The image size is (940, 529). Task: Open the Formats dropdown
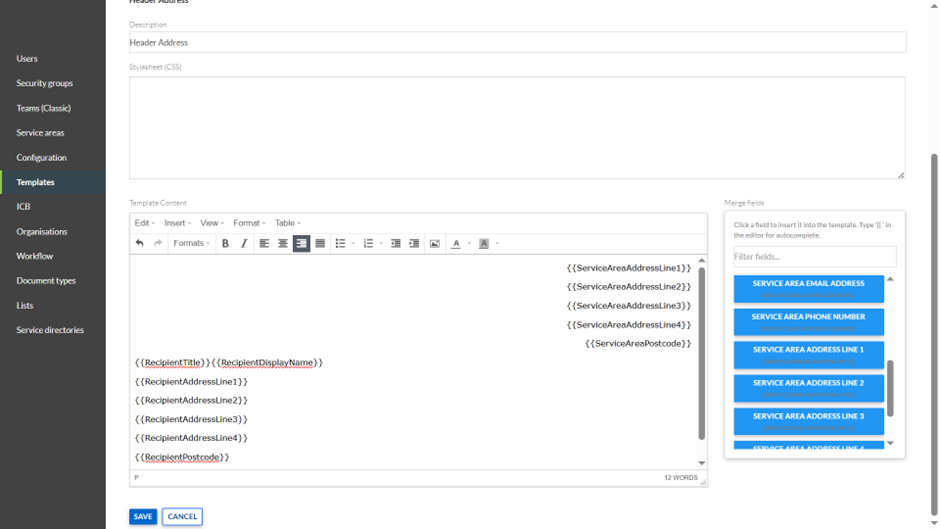click(x=191, y=243)
